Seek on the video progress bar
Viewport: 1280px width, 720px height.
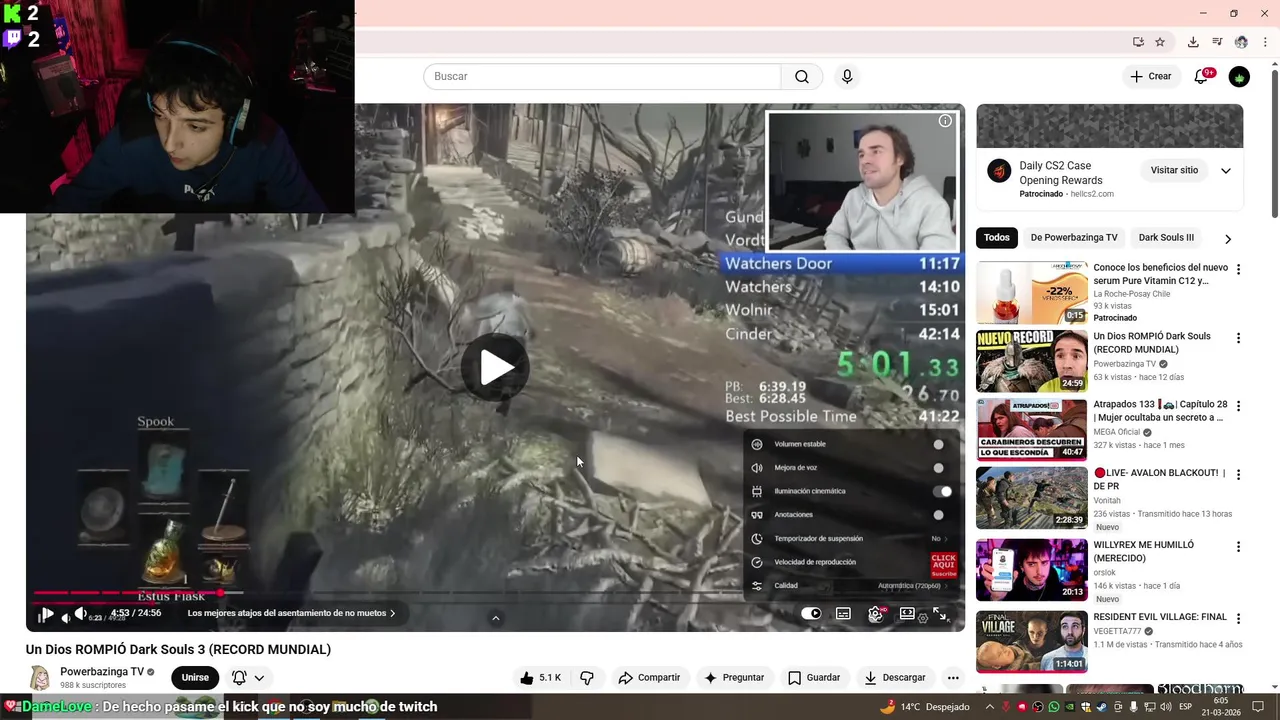click(495, 594)
